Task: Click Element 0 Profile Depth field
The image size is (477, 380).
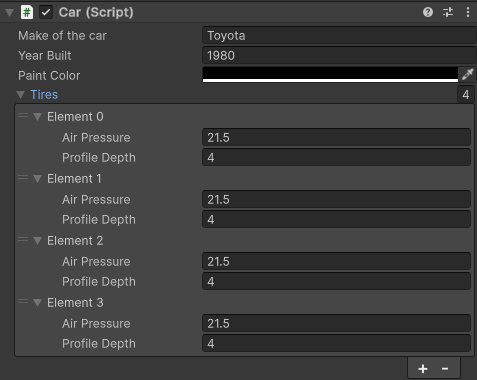Action: [336, 158]
